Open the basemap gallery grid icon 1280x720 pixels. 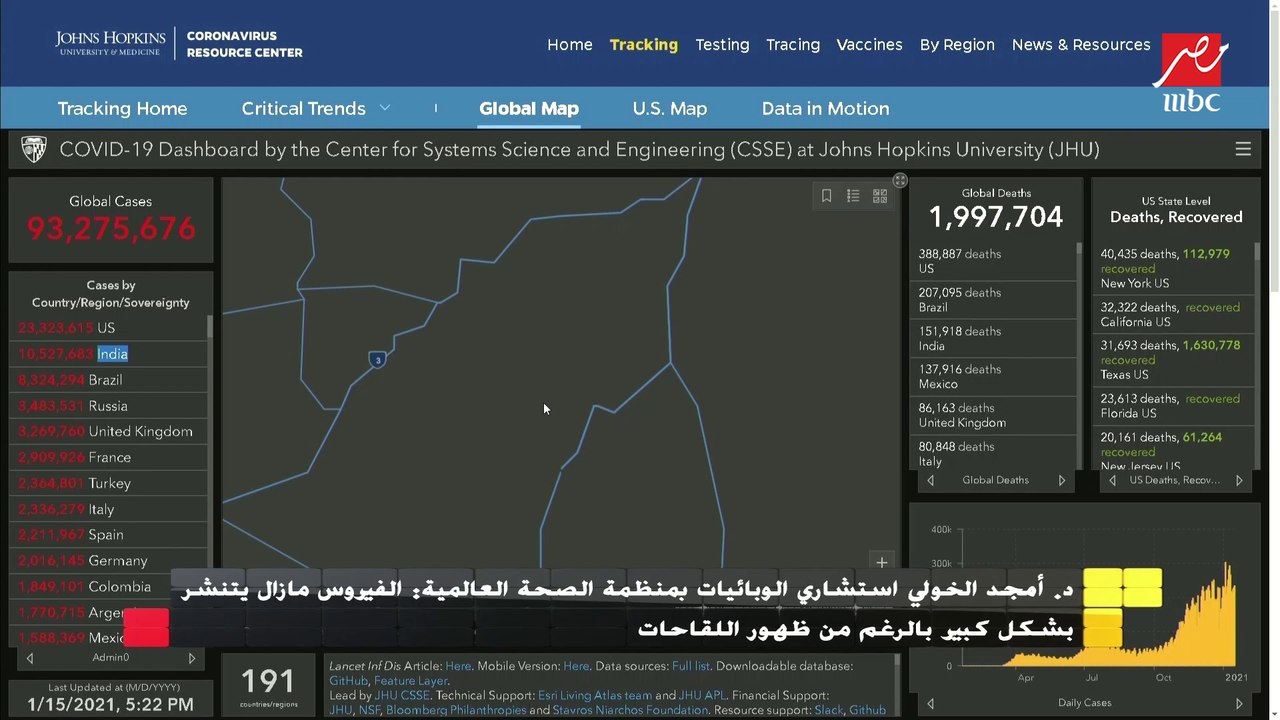tap(880, 196)
